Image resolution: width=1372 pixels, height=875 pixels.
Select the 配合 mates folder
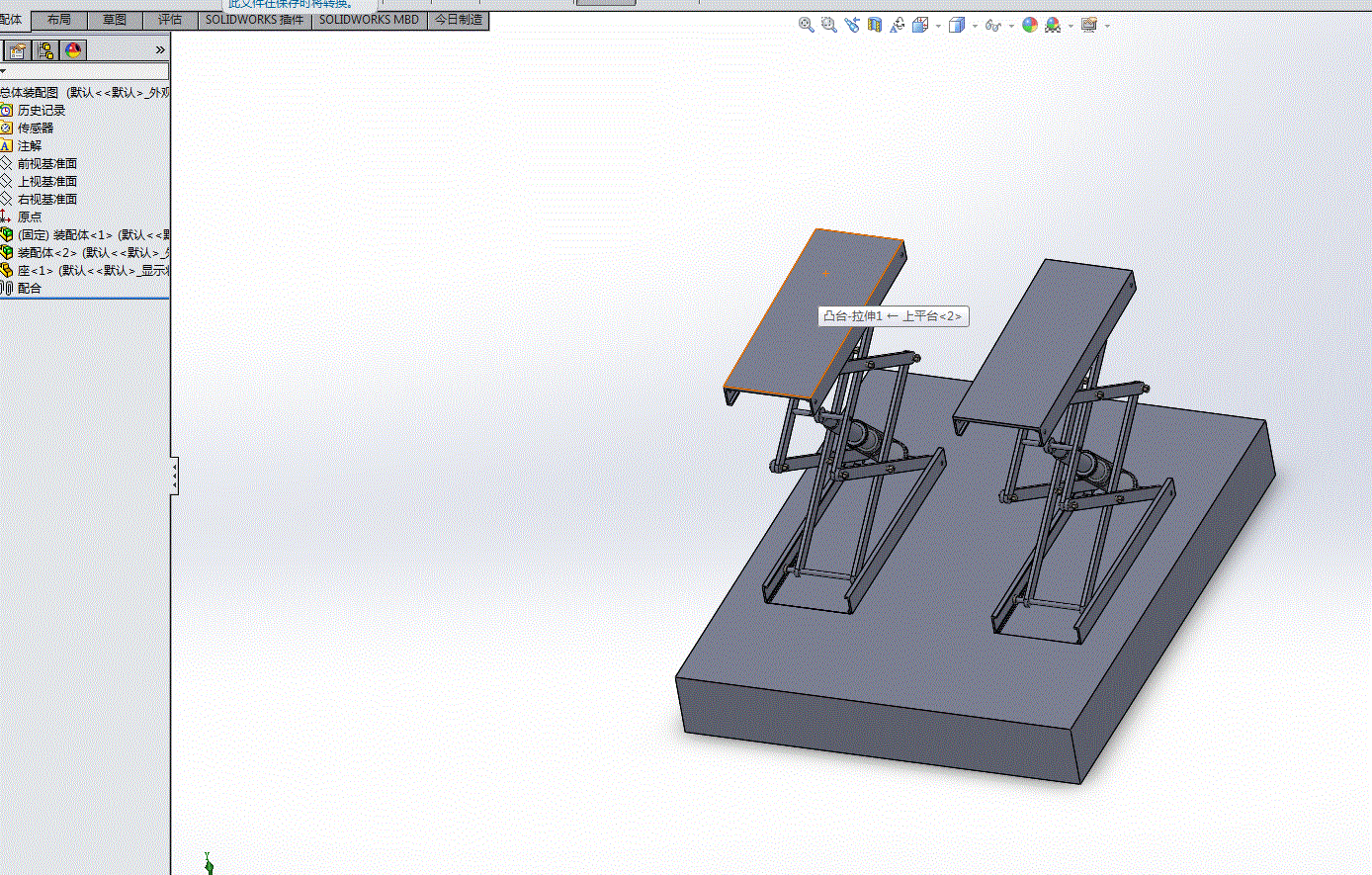[x=30, y=289]
